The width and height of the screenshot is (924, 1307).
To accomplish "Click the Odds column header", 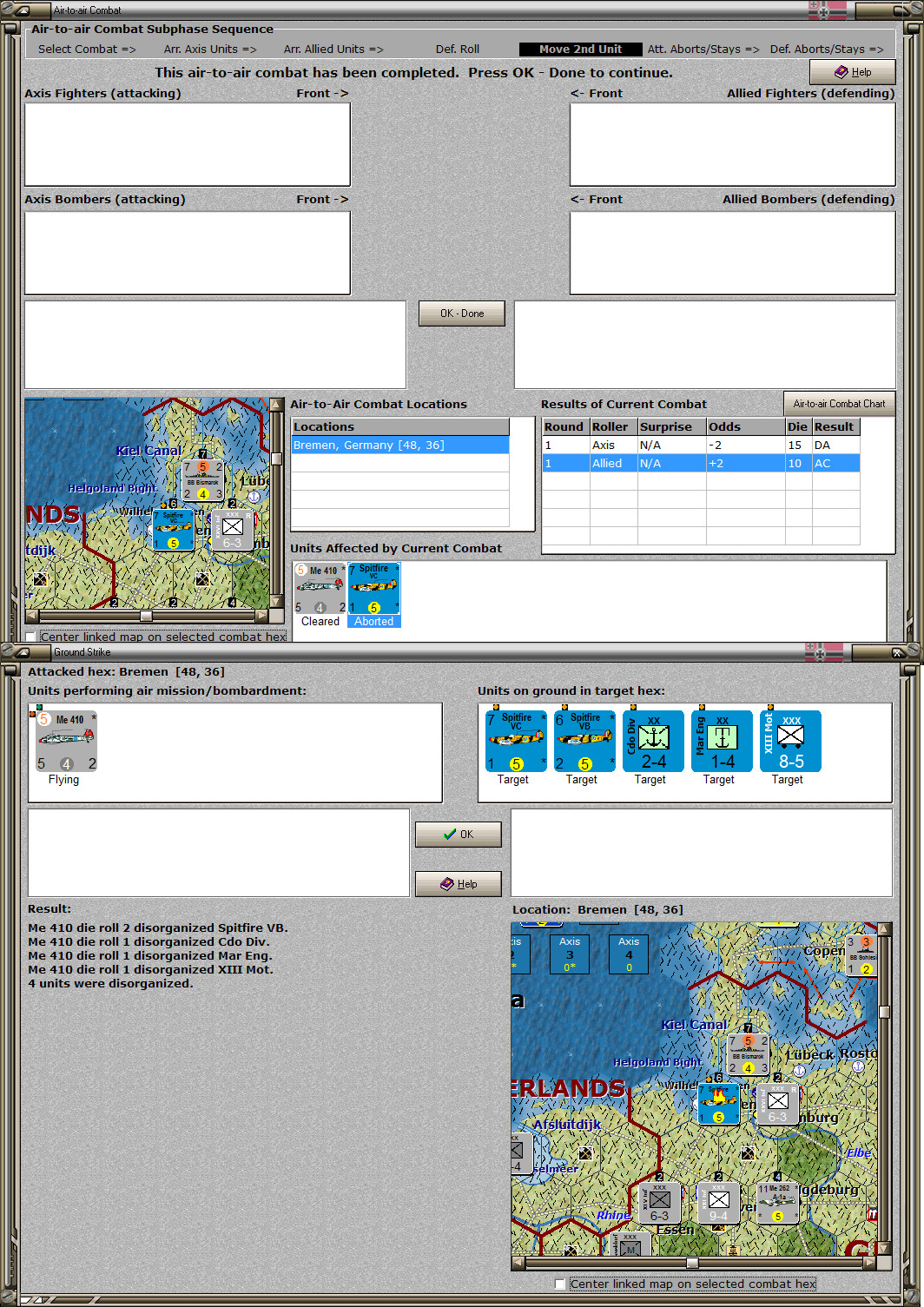I will (x=745, y=426).
